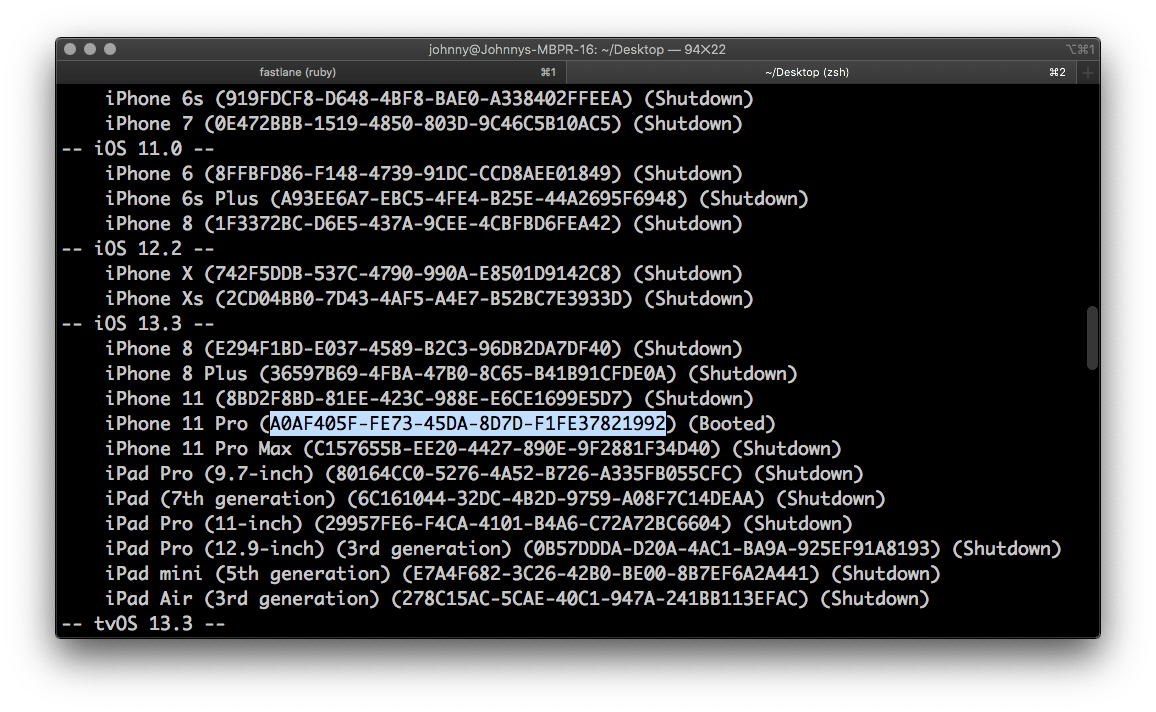Click the iPad mini (5th generation) line
The width and height of the screenshot is (1156, 712).
tap(523, 574)
